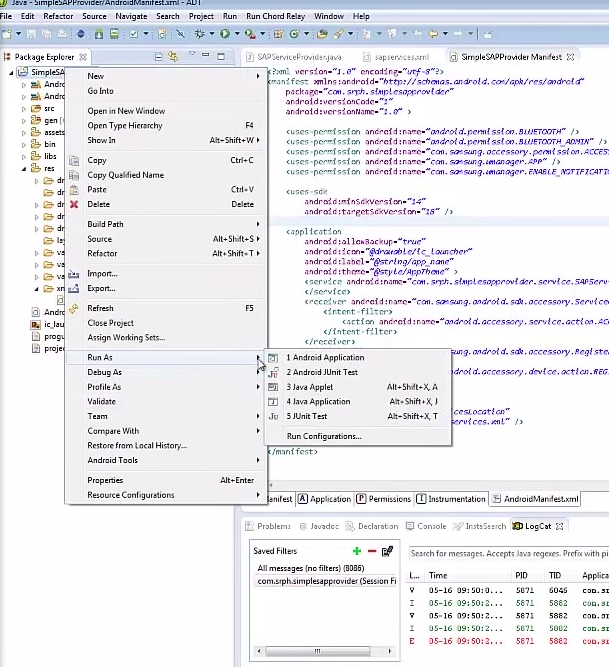This screenshot has height=667, width=609.
Task: Select Android Tools in context menu
Action: (x=166, y=460)
